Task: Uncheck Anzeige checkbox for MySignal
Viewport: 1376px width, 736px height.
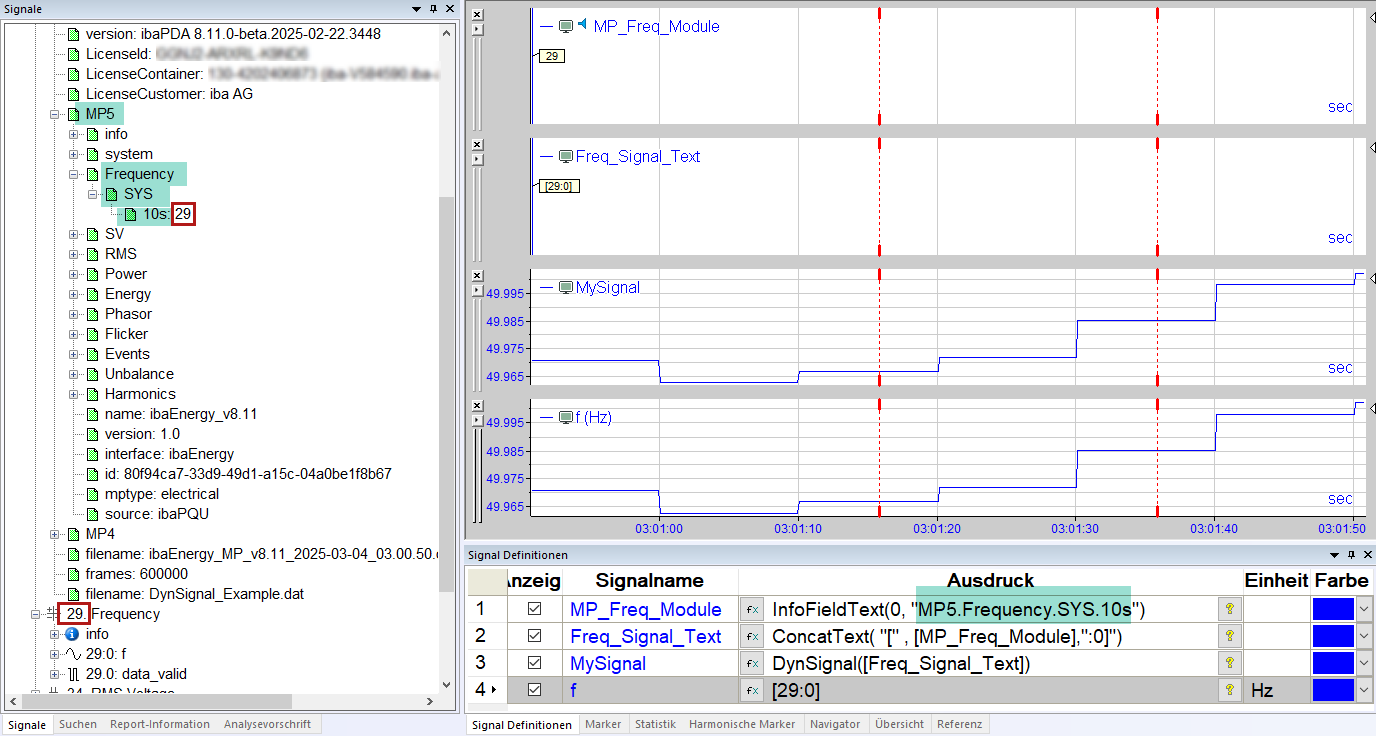Action: 534,663
